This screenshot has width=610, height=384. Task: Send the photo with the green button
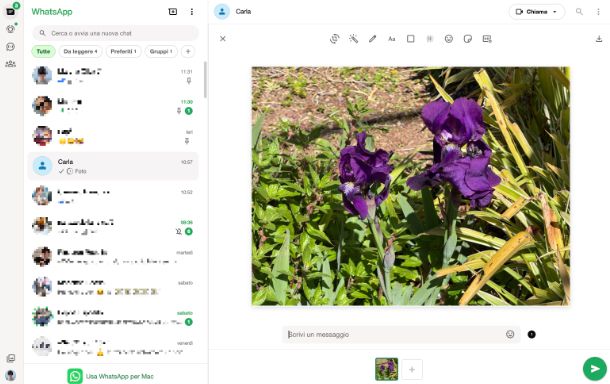coord(594,368)
